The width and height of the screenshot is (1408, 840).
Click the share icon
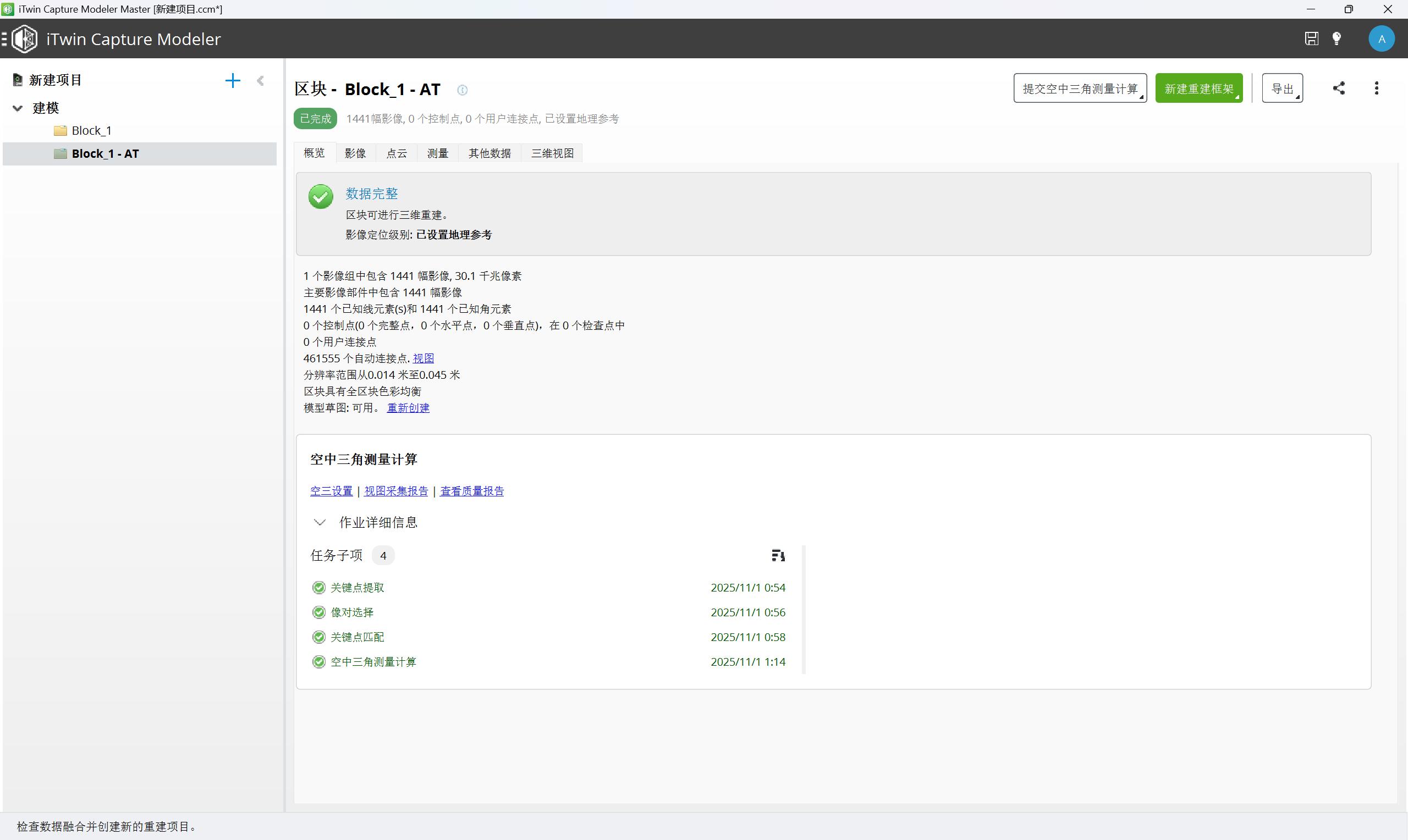click(1338, 89)
